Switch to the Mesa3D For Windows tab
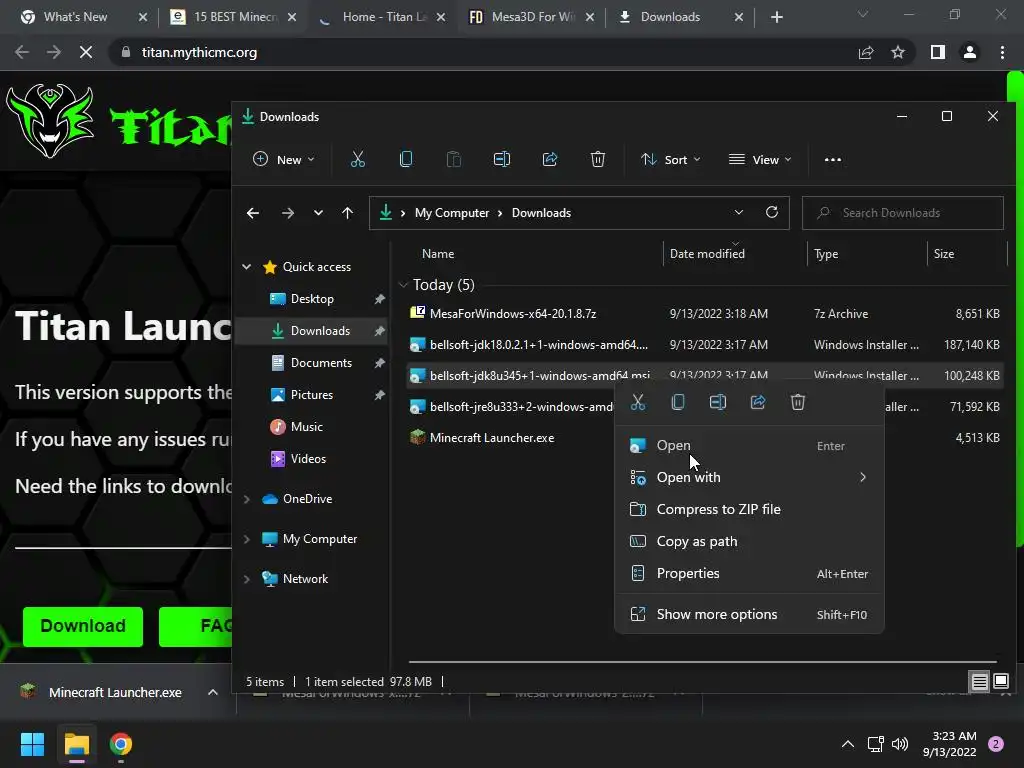The image size is (1024, 768). coord(522,17)
